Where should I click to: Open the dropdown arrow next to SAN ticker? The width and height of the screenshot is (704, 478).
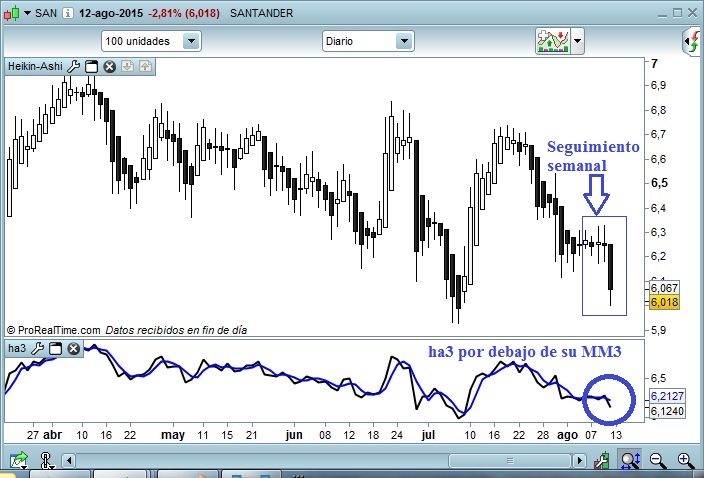pyautogui.click(x=27, y=13)
